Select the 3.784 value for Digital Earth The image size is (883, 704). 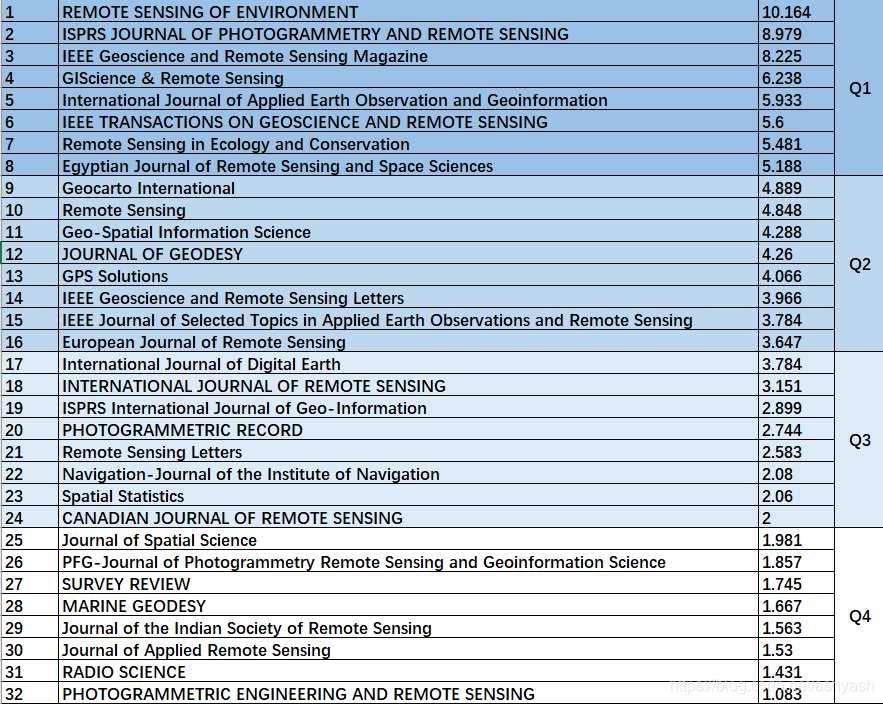[x=796, y=364]
